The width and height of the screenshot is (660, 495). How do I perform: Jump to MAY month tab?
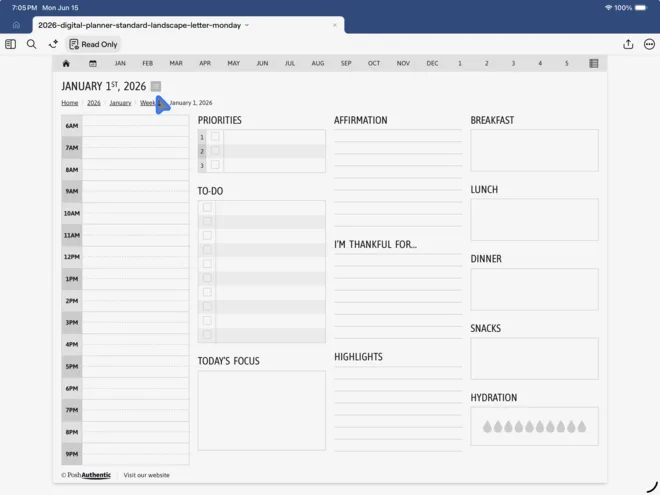[234, 64]
